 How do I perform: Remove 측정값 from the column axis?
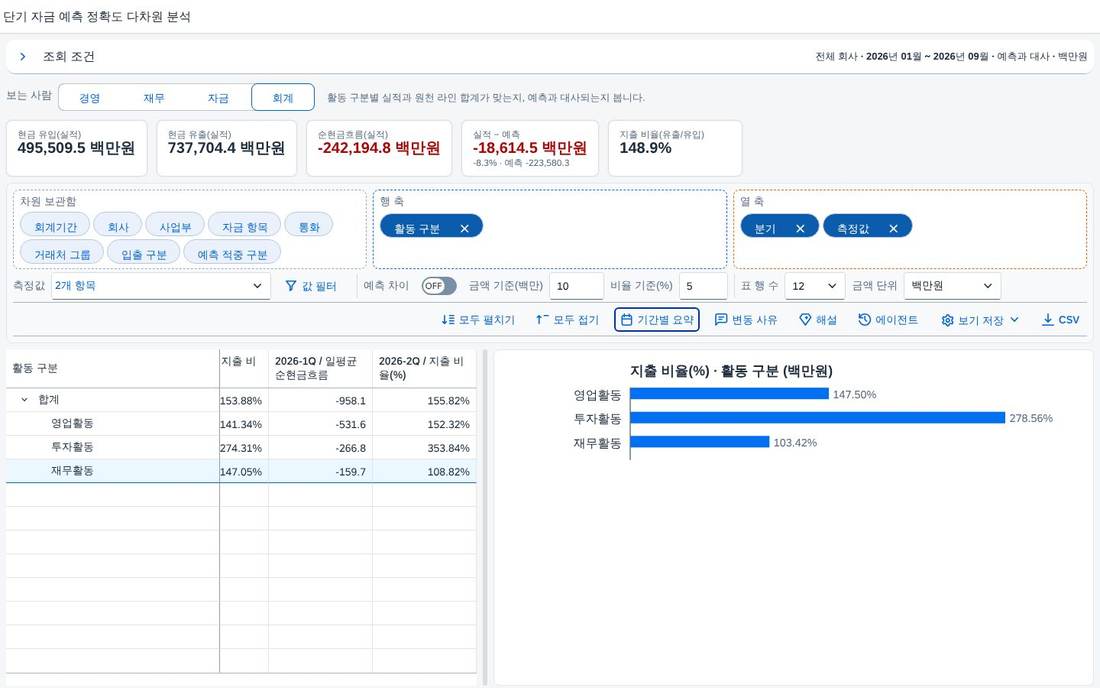pyautogui.click(x=893, y=228)
